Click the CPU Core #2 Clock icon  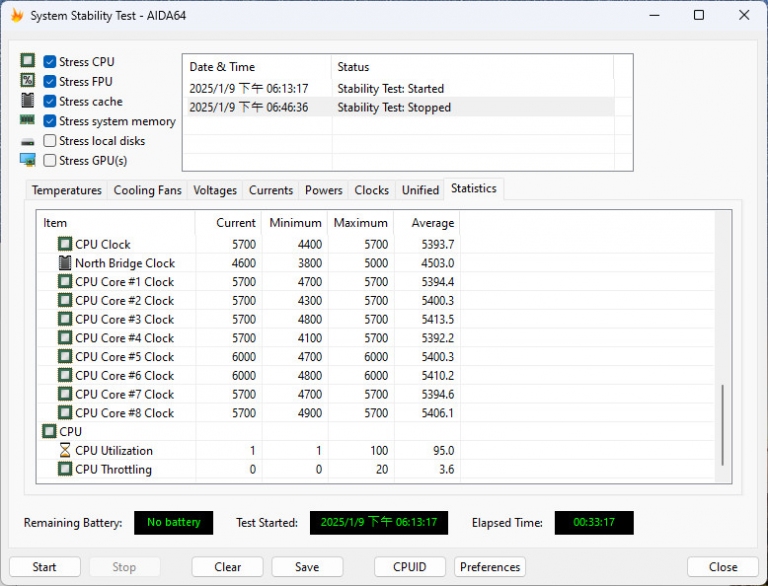click(65, 300)
